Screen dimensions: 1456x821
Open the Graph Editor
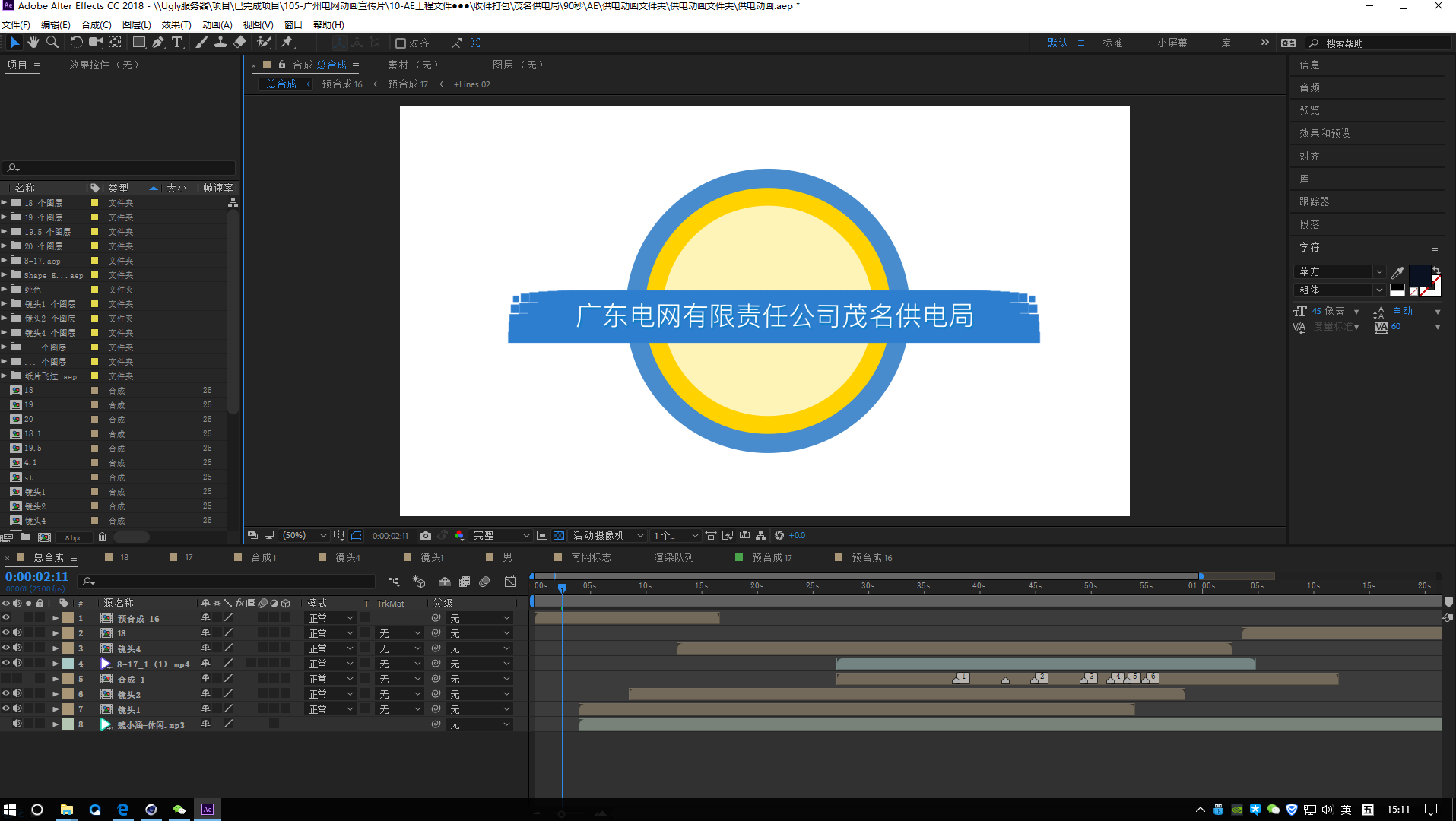[x=510, y=582]
